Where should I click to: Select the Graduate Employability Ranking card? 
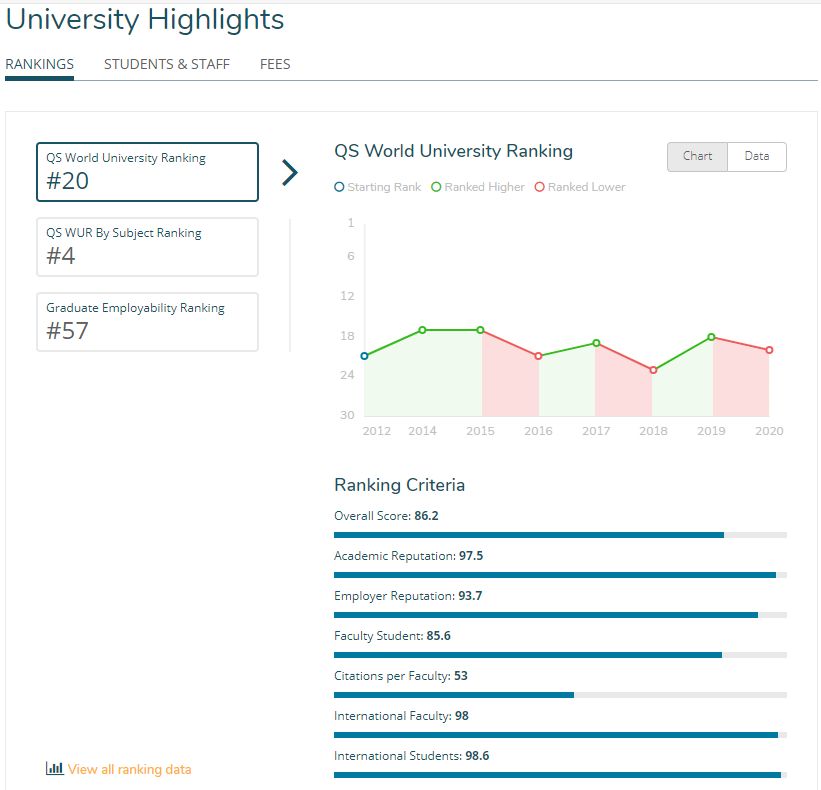[x=147, y=321]
